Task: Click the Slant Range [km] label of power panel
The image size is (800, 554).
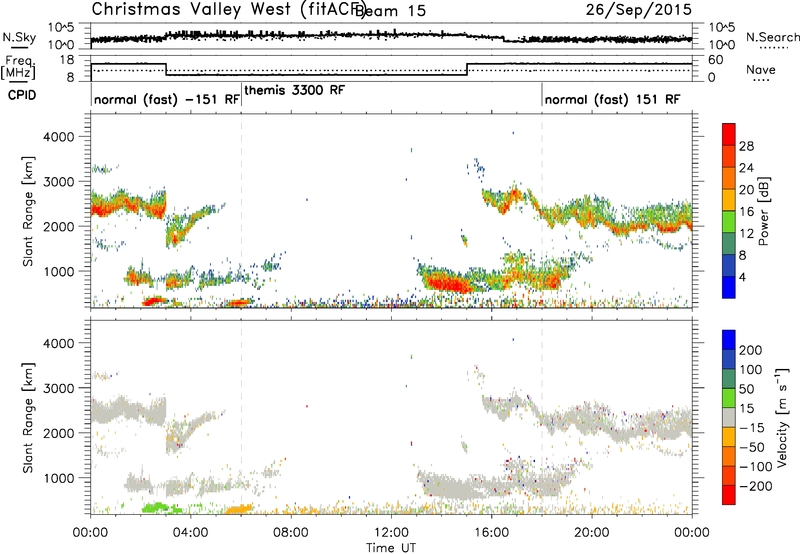Action: (x=28, y=211)
